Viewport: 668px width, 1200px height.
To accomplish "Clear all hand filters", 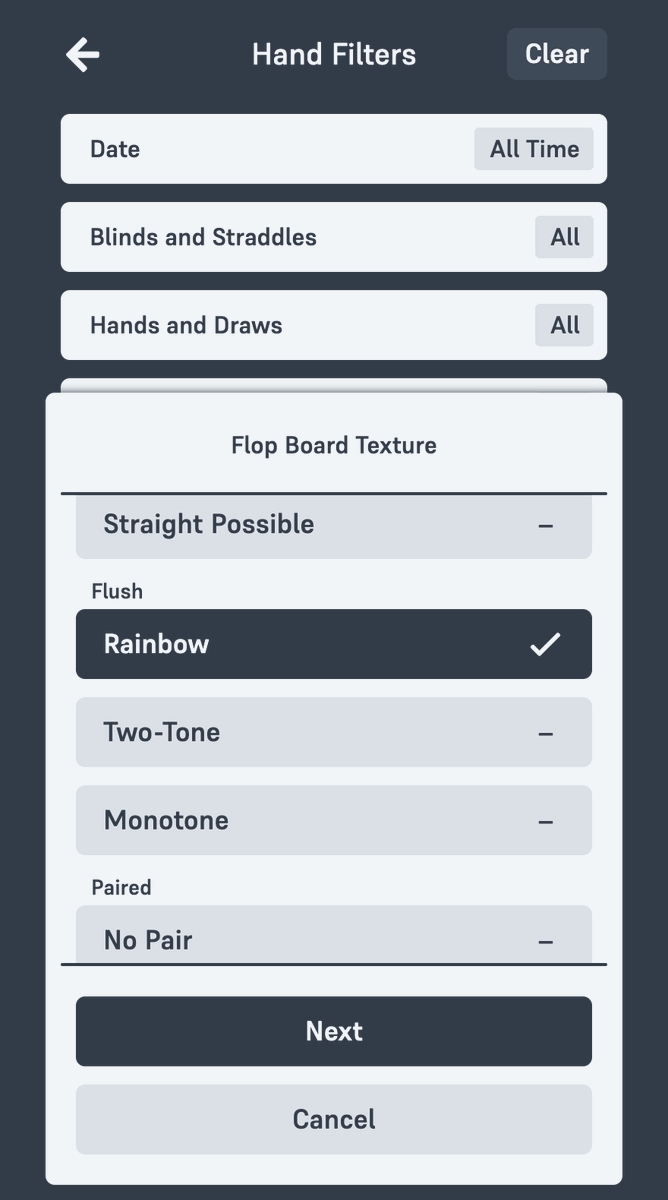I will tap(557, 54).
